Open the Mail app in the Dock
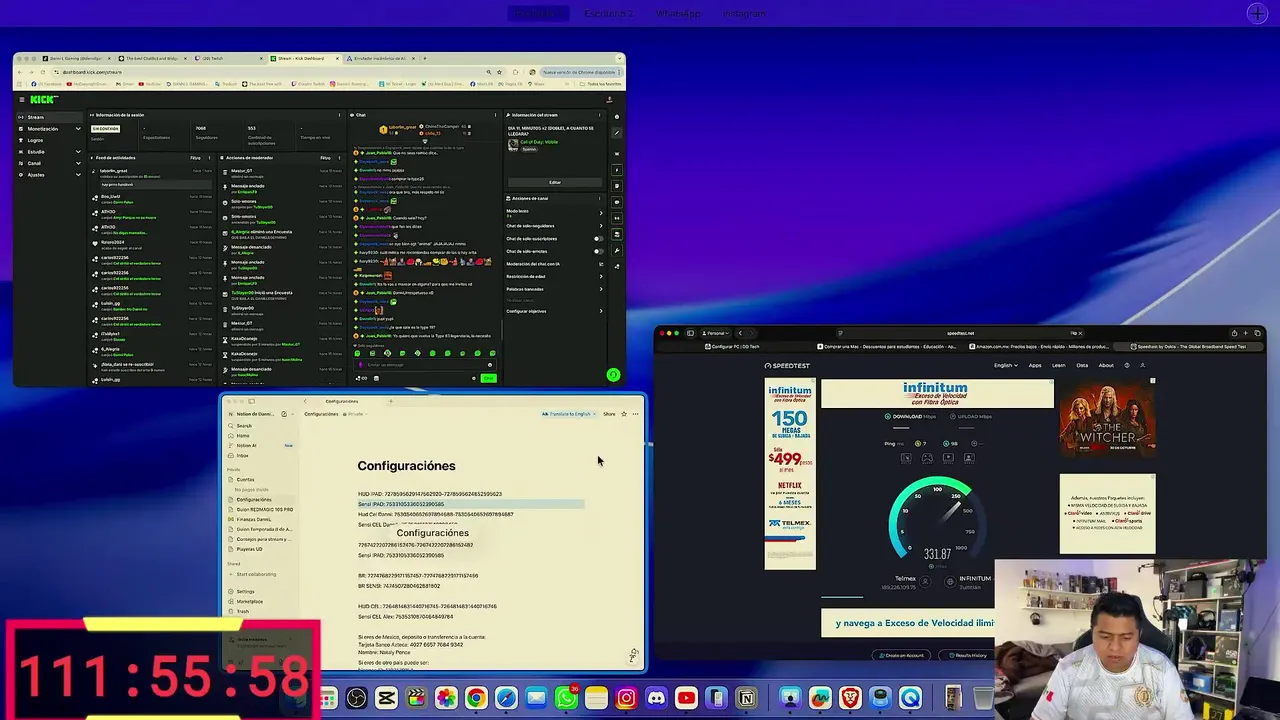 [536, 697]
